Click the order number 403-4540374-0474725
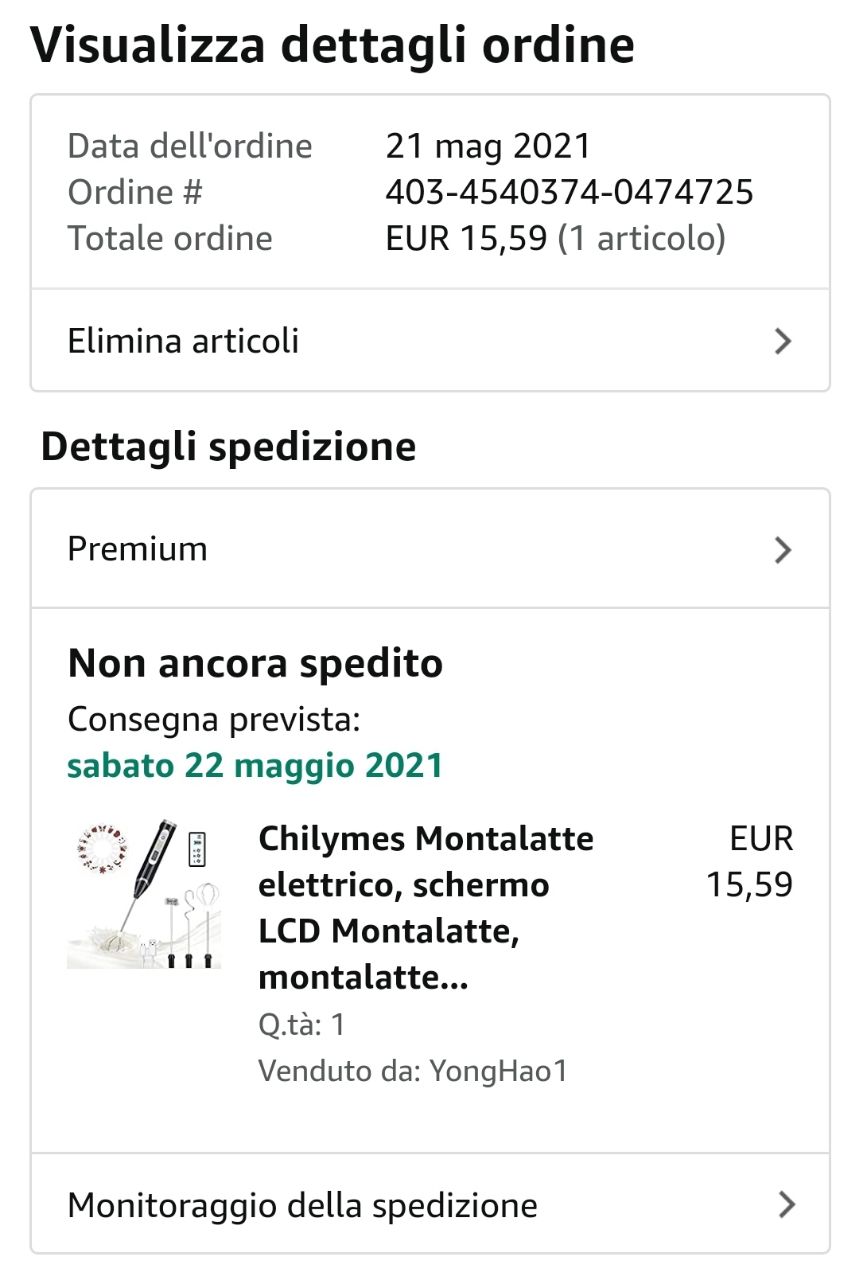The height and width of the screenshot is (1280, 859). (569, 192)
